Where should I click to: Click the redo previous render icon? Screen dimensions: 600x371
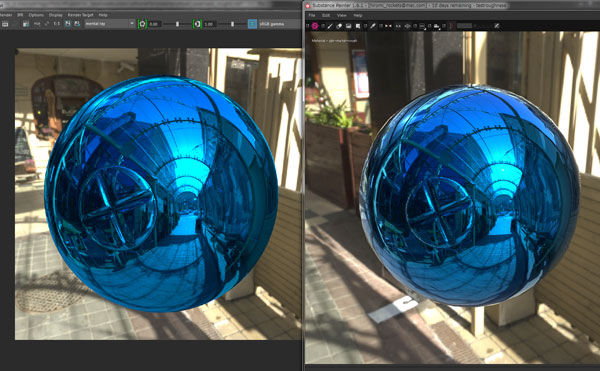coord(5,24)
